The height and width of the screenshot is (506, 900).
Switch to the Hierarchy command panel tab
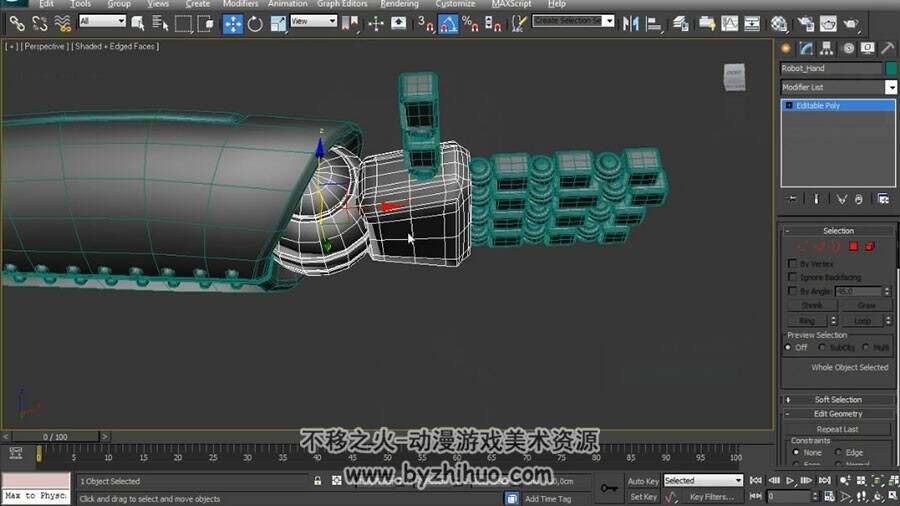click(827, 49)
